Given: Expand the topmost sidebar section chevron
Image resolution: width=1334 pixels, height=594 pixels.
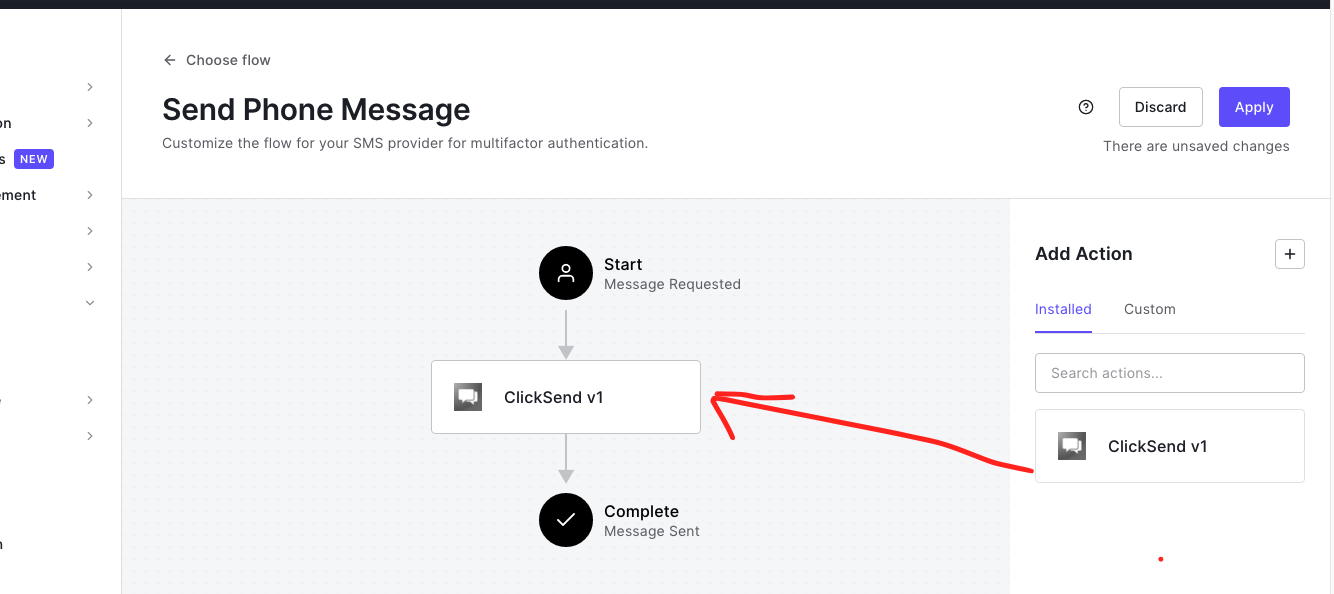Looking at the screenshot, I should click(x=89, y=87).
